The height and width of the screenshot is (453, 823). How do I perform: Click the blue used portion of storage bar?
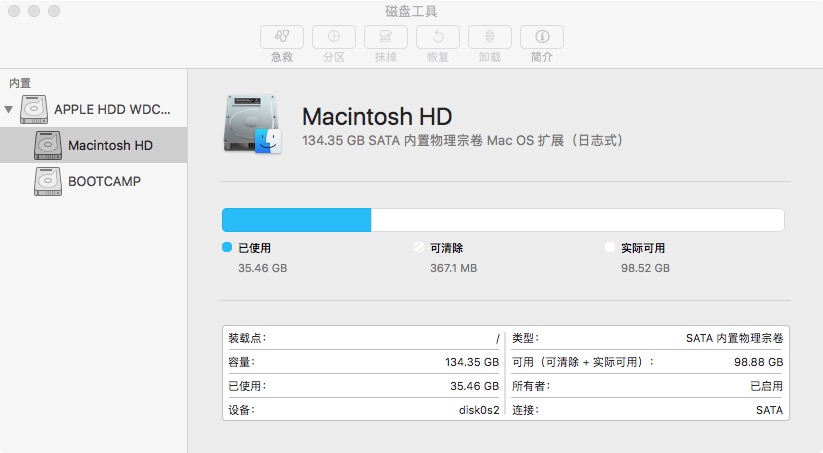point(296,220)
